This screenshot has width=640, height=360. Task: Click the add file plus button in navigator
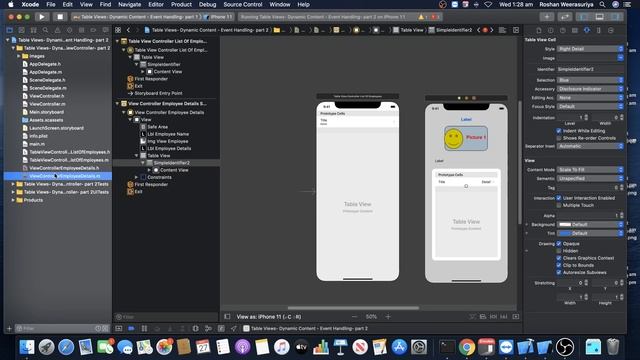tap(9, 329)
